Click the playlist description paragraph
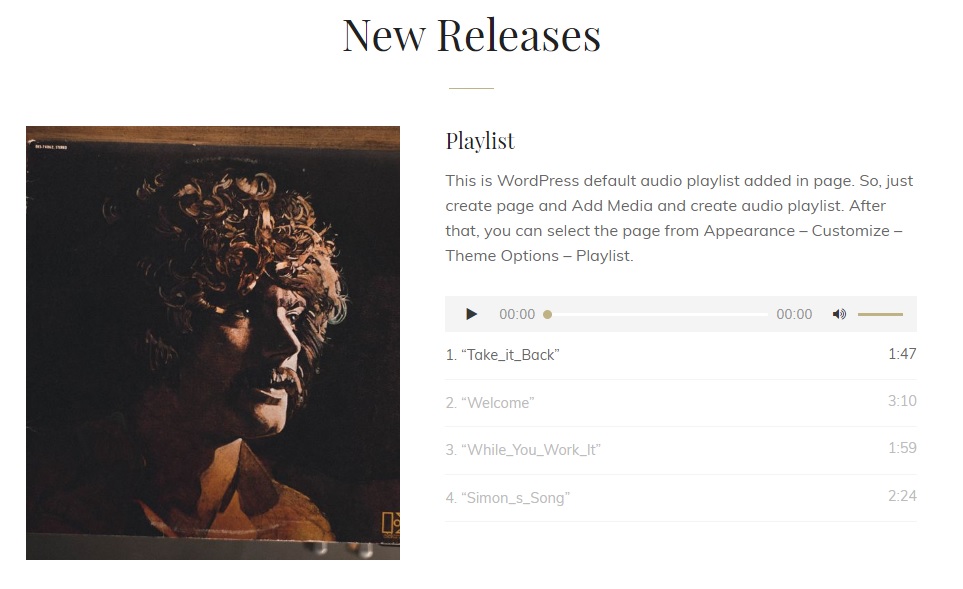This screenshot has width=963, height=589. click(680, 218)
